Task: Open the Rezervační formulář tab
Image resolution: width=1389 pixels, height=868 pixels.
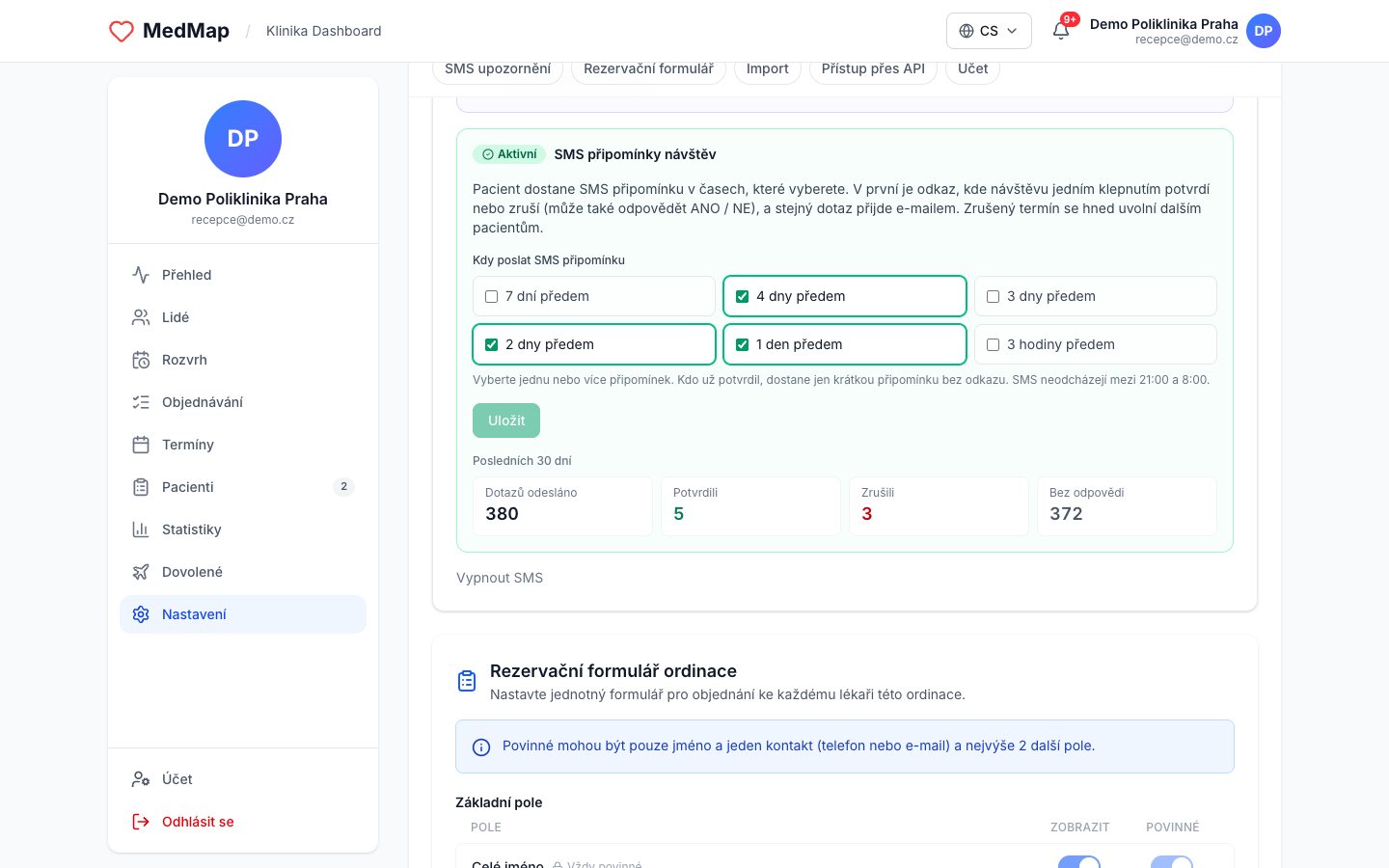Action: (648, 69)
